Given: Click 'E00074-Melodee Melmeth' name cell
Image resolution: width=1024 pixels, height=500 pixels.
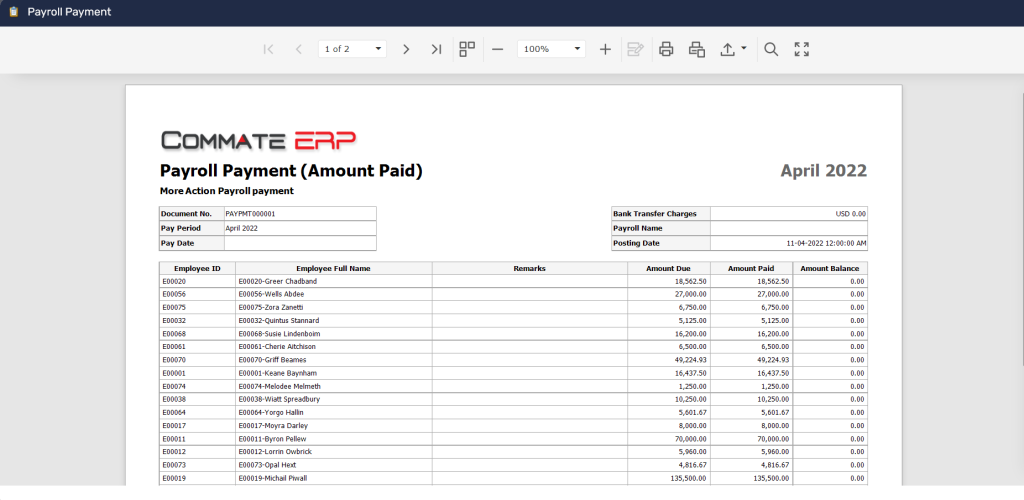Looking at the screenshot, I should point(334,386).
